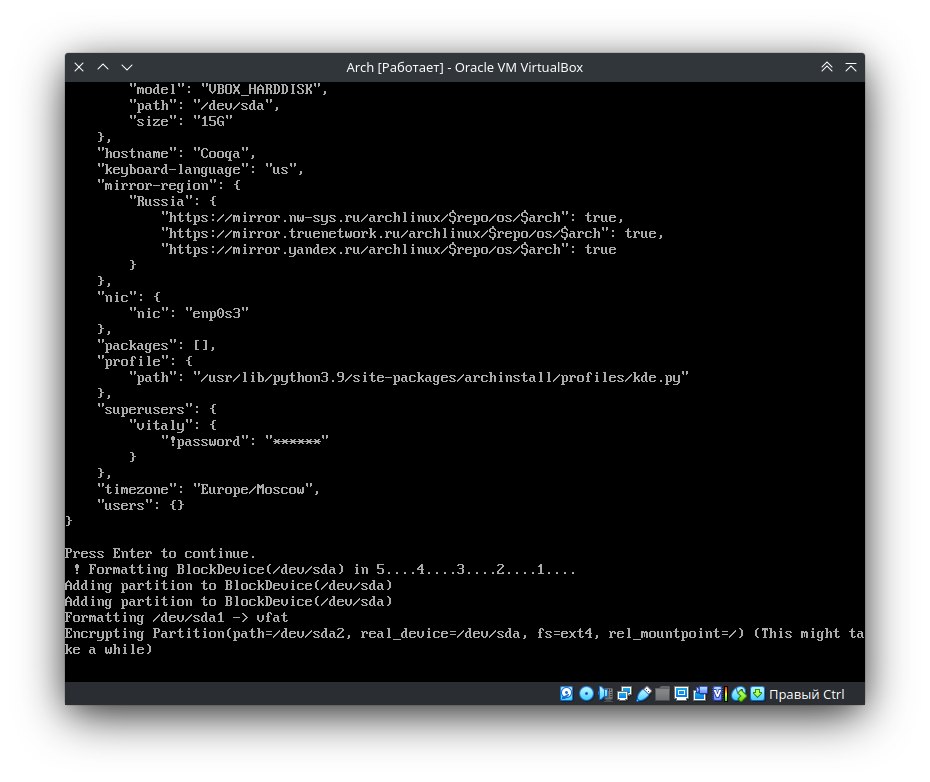
Task: Click the "Press Enter to continue." line
Action: [x=160, y=554]
